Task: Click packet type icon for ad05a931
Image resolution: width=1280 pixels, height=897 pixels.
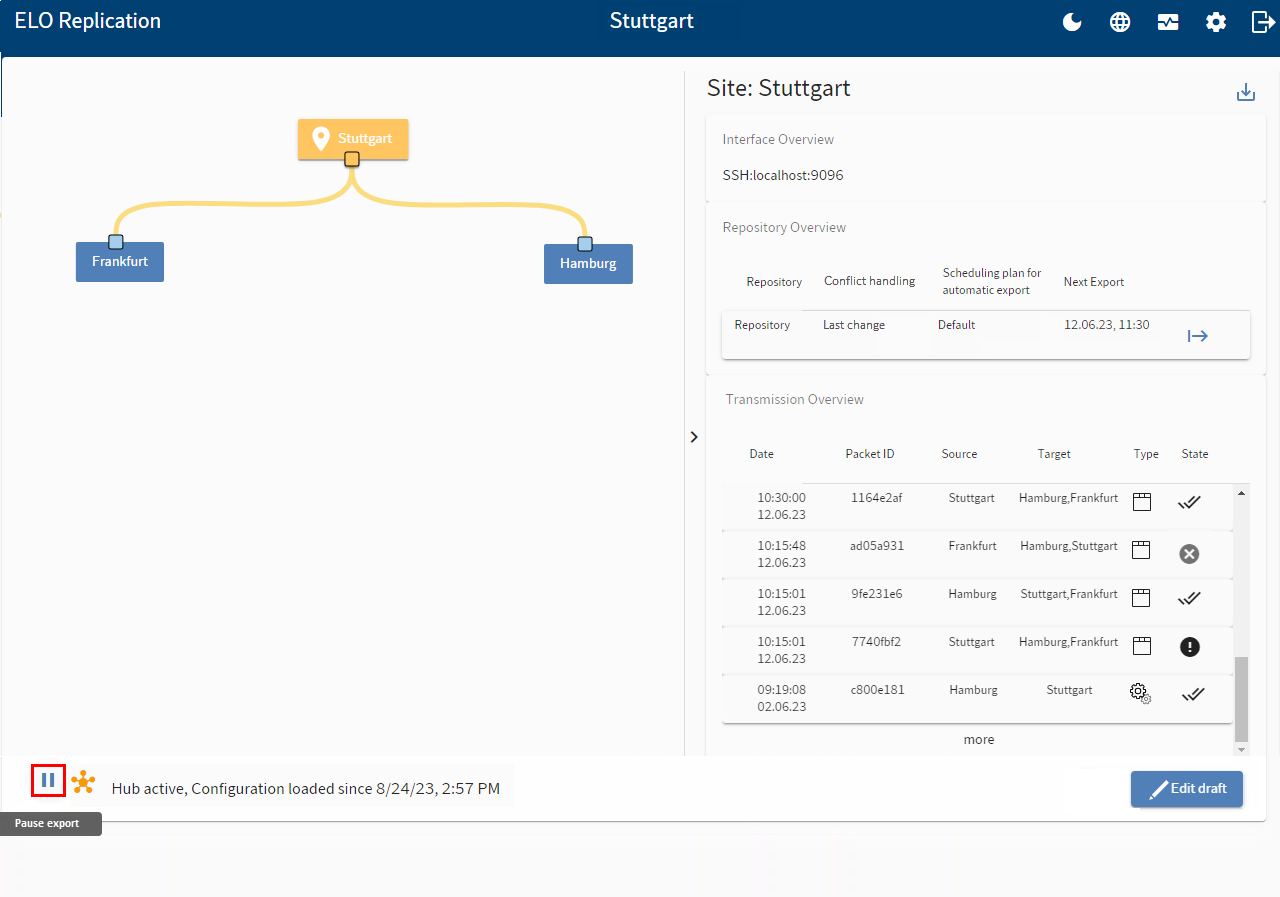Action: tap(1142, 550)
